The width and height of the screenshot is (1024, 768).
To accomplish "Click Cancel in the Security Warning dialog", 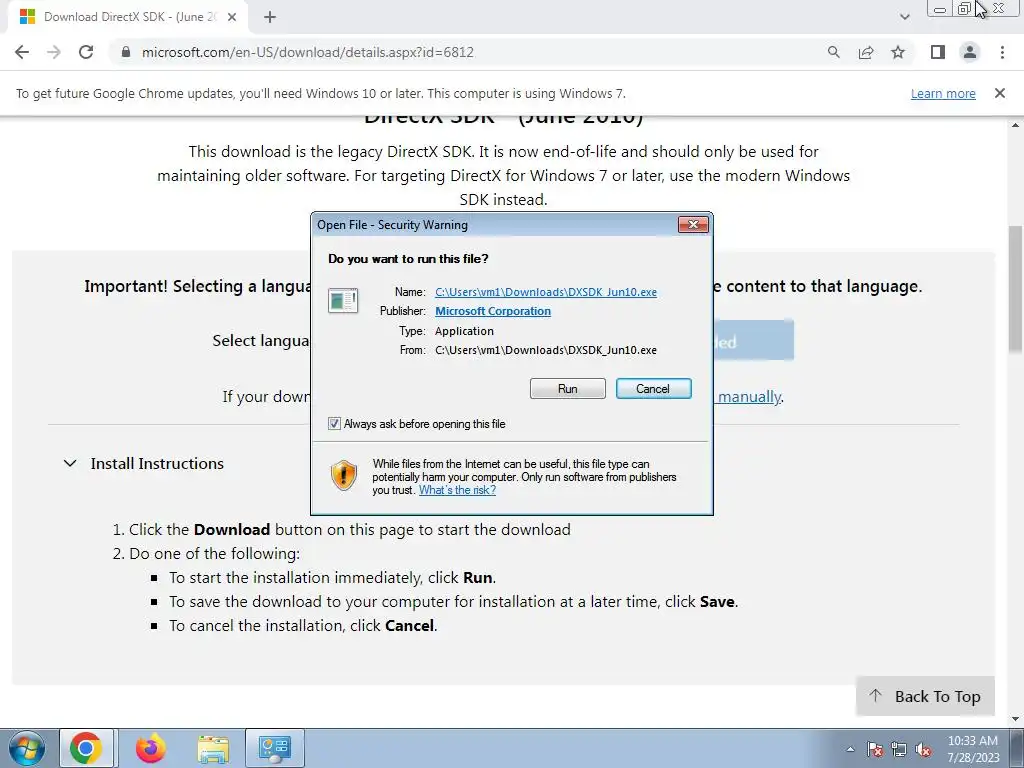I will (653, 389).
